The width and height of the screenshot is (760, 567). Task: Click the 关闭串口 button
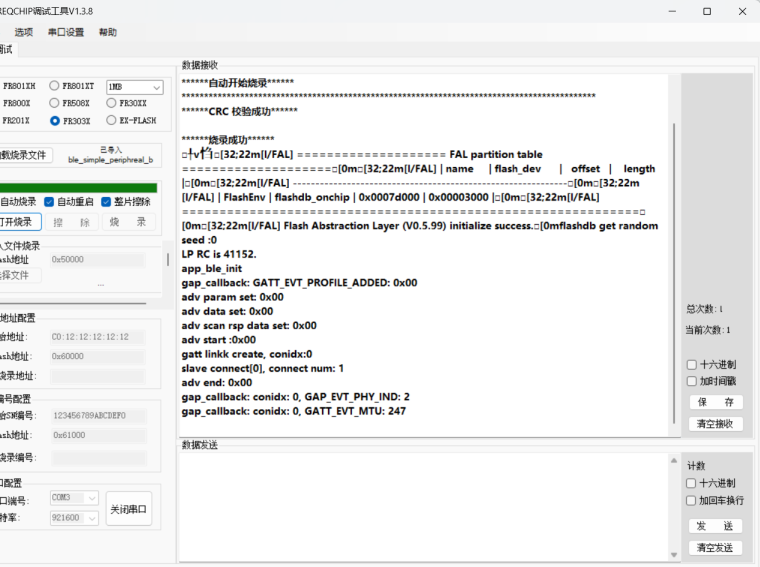(129, 508)
